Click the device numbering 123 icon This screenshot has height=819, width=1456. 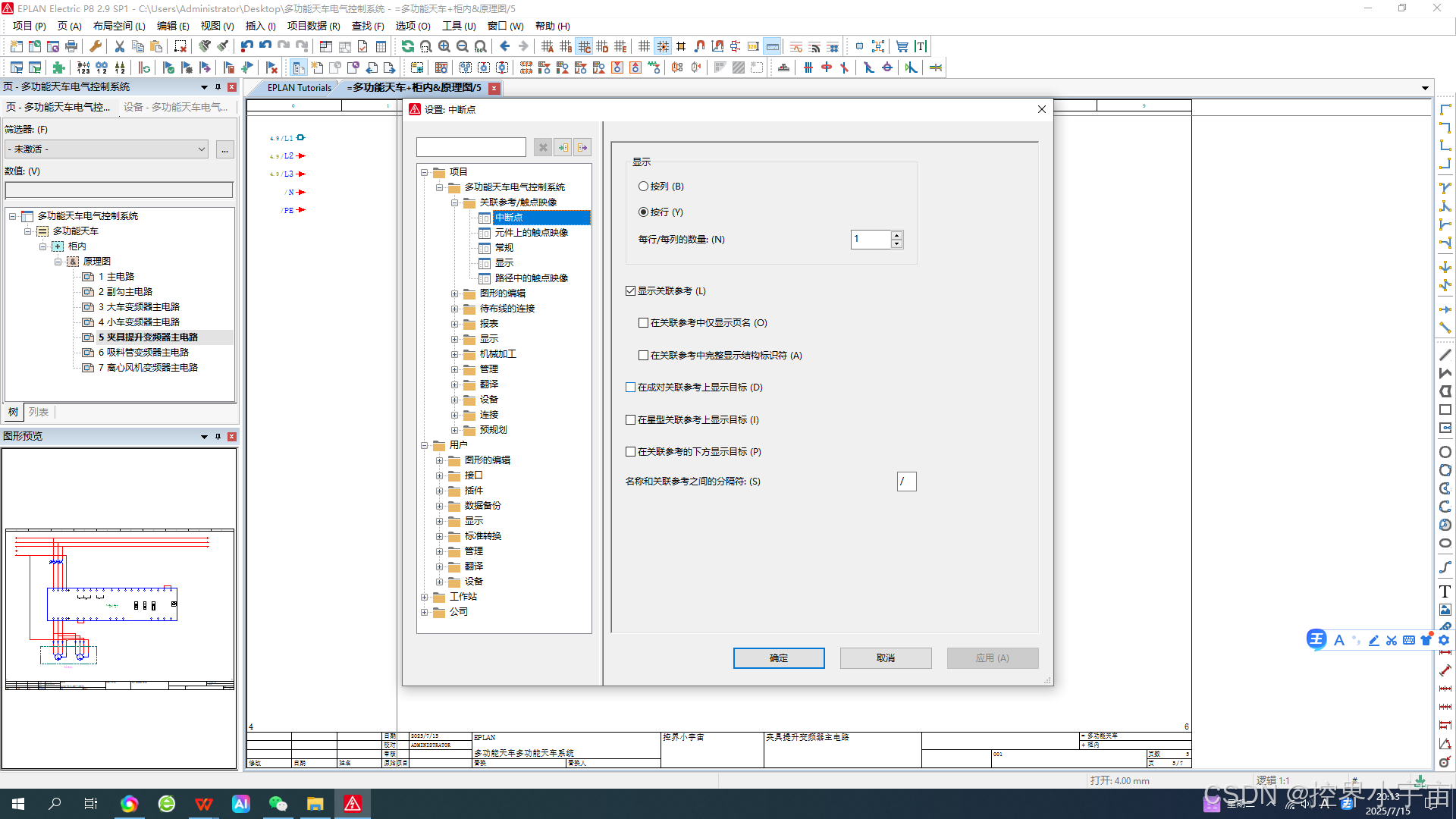[x=83, y=67]
